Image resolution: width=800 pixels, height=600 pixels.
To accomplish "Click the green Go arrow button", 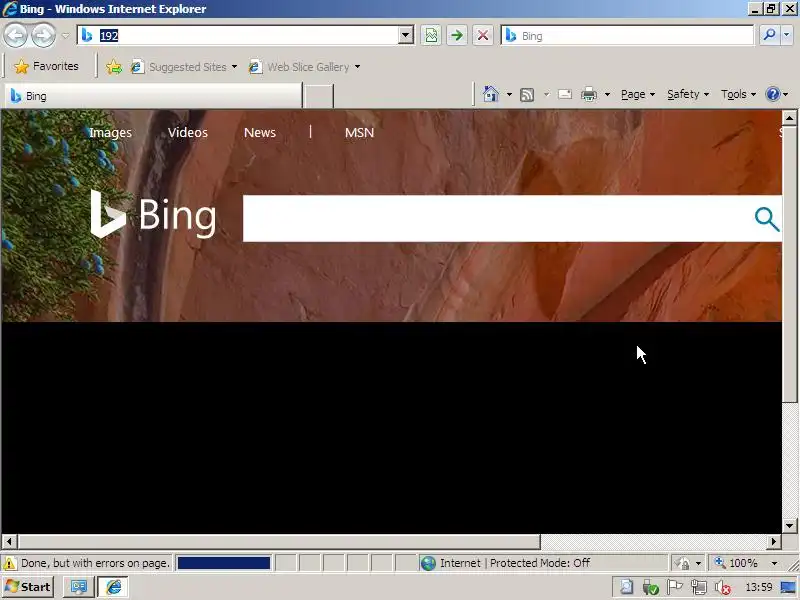I will 457,36.
